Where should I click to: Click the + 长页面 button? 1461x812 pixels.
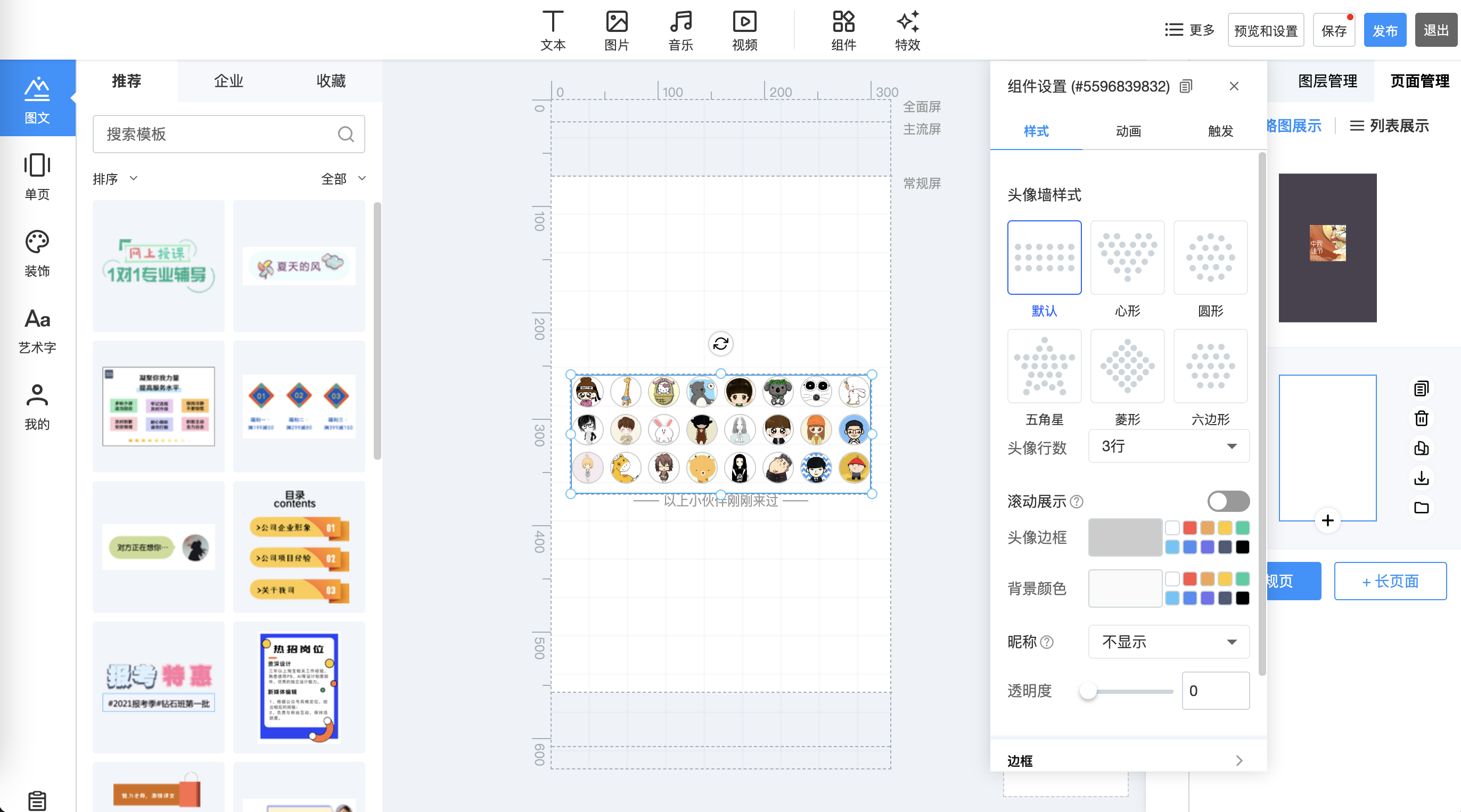tap(1390, 582)
